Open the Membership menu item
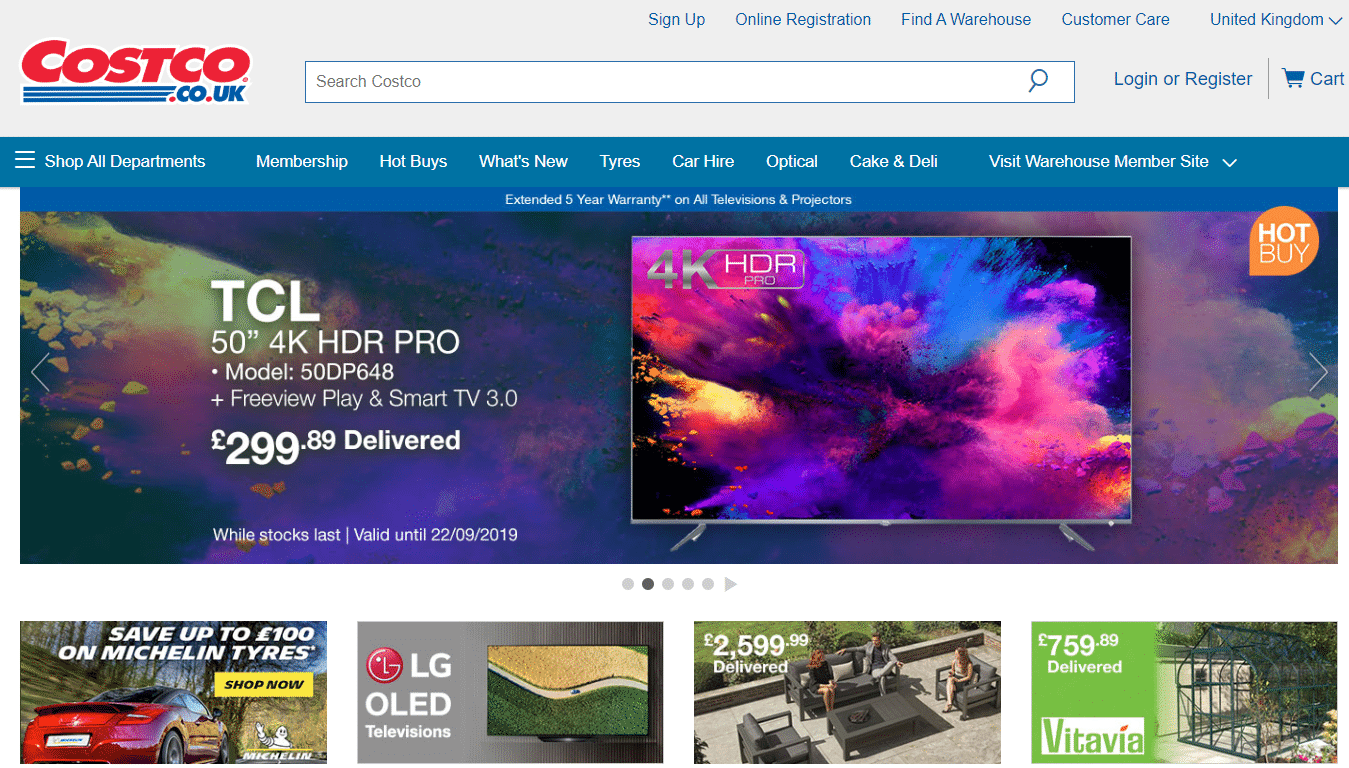This screenshot has height=768, width=1349. 302,161
